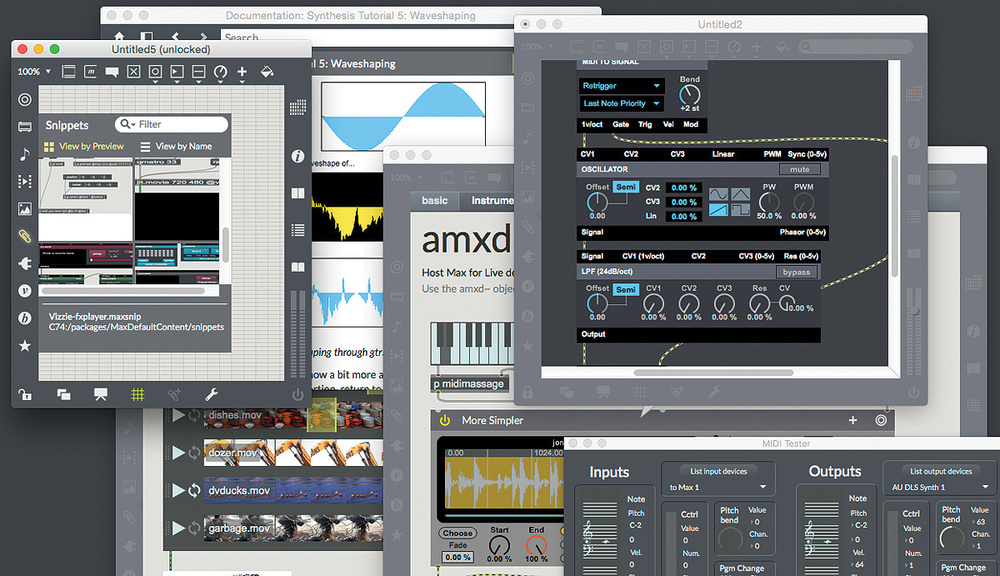Open the Retrigger dropdown
This screenshot has width=1000, height=576.
pyautogui.click(x=621, y=86)
